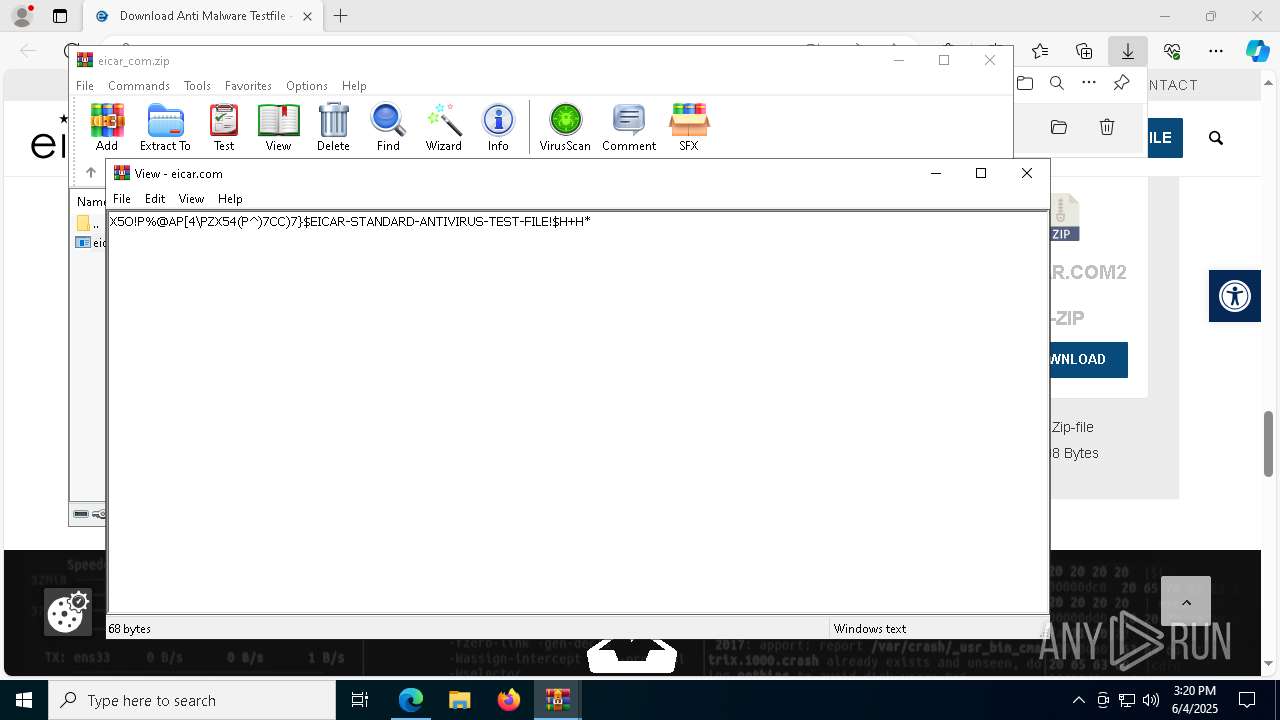The width and height of the screenshot is (1280, 720).
Task: Click the Delete trash can icon
Action: tap(333, 127)
